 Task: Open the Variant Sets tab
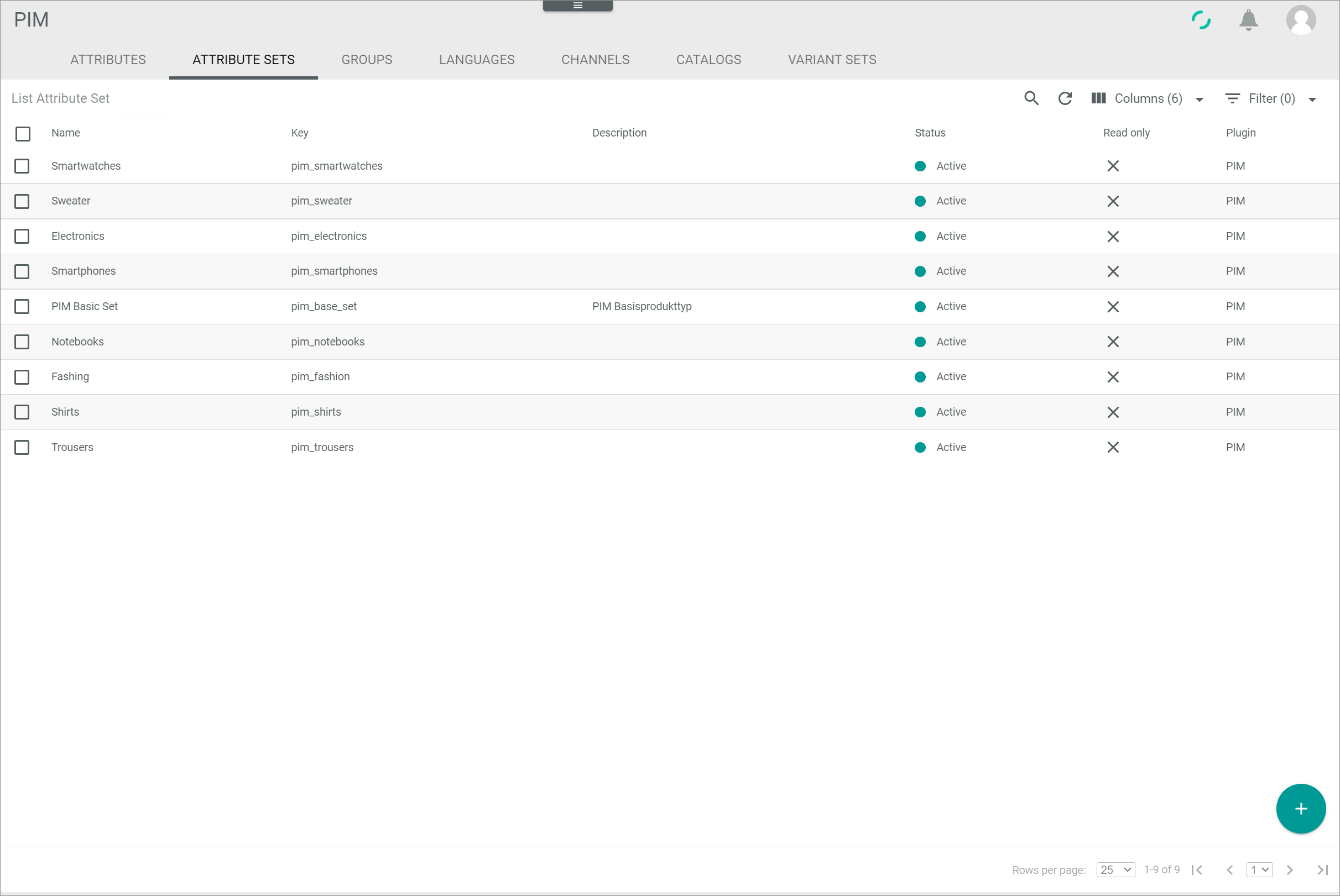pos(832,60)
